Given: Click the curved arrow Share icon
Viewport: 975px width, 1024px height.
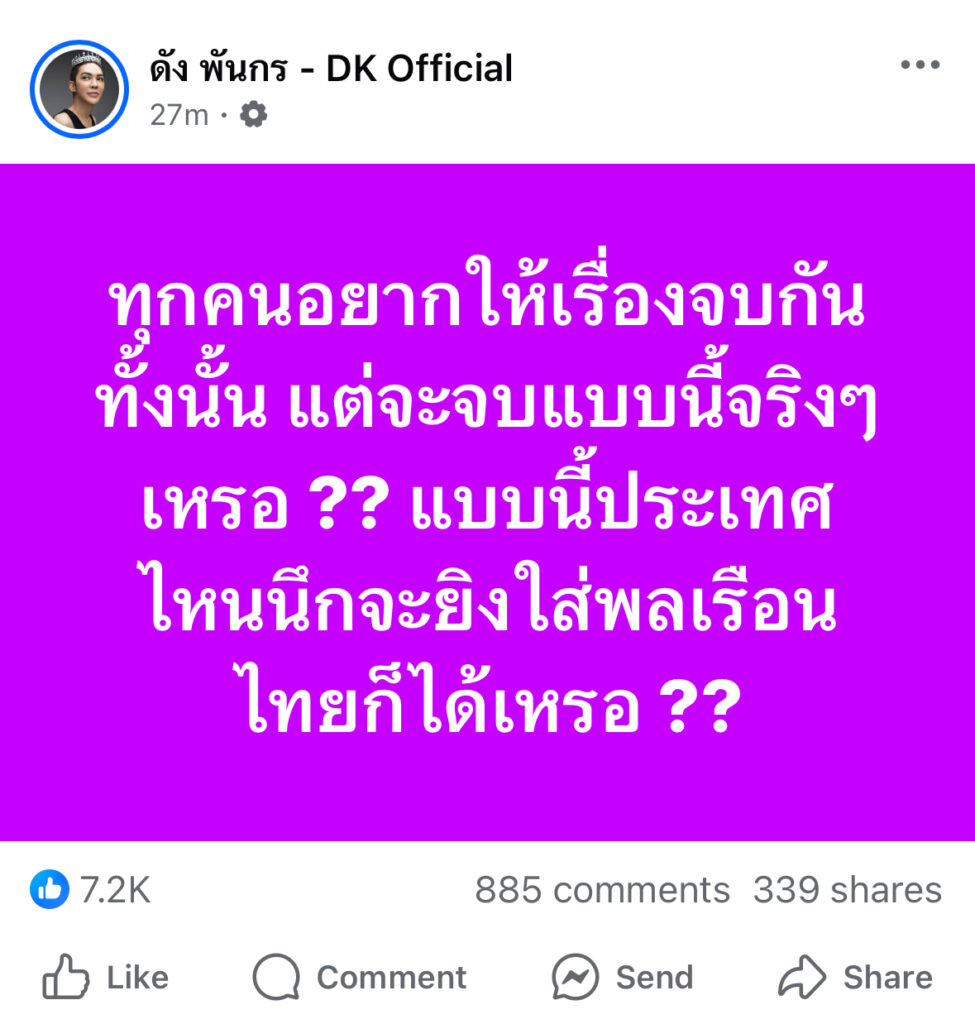Looking at the screenshot, I should click(x=802, y=977).
